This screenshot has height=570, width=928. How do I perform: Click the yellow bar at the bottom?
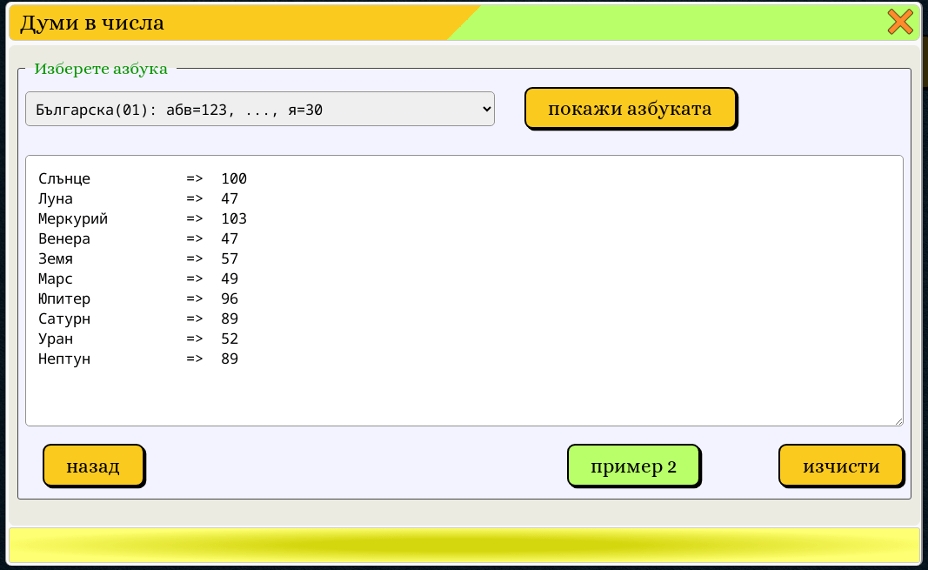463,545
